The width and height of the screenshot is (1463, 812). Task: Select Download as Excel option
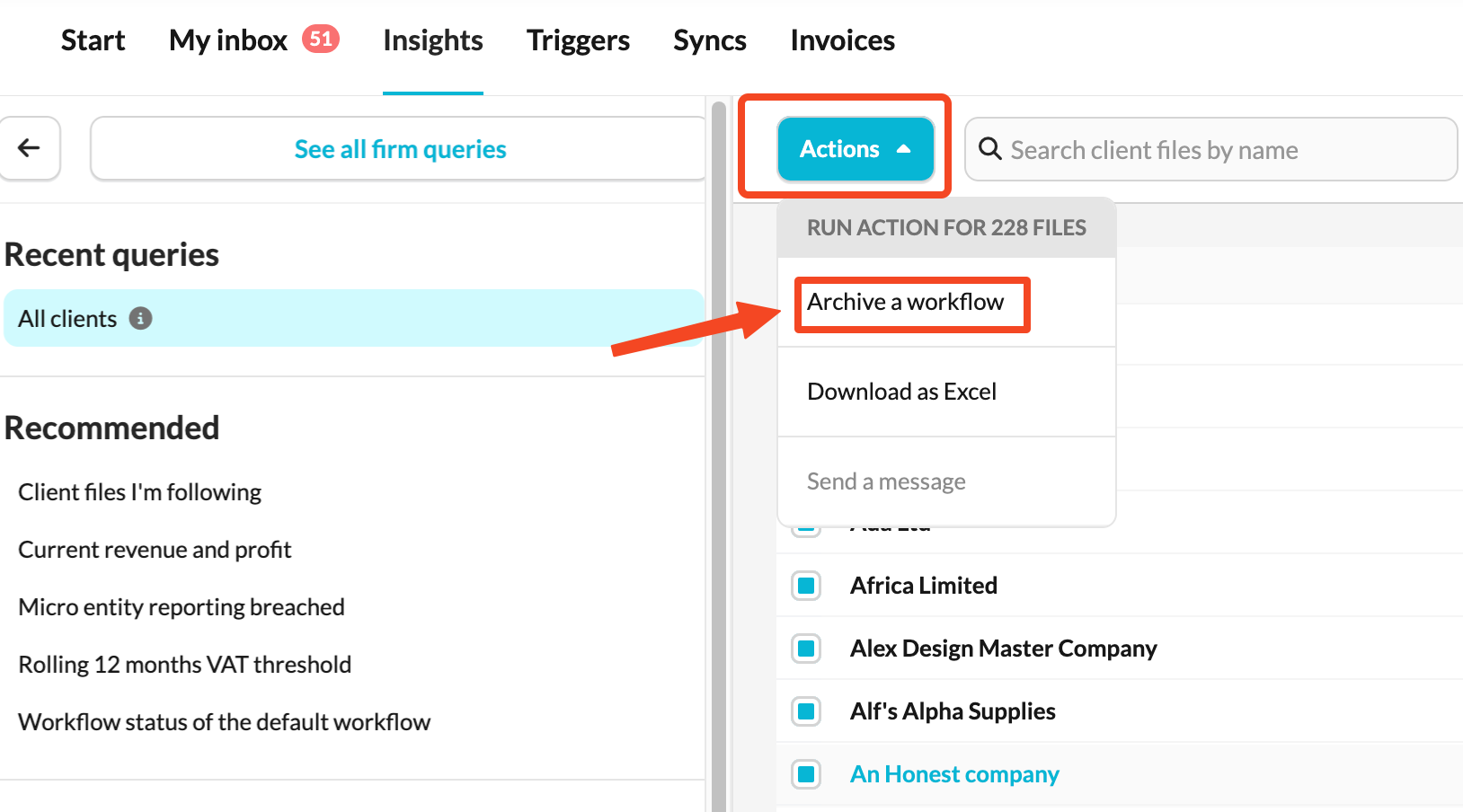(x=901, y=392)
